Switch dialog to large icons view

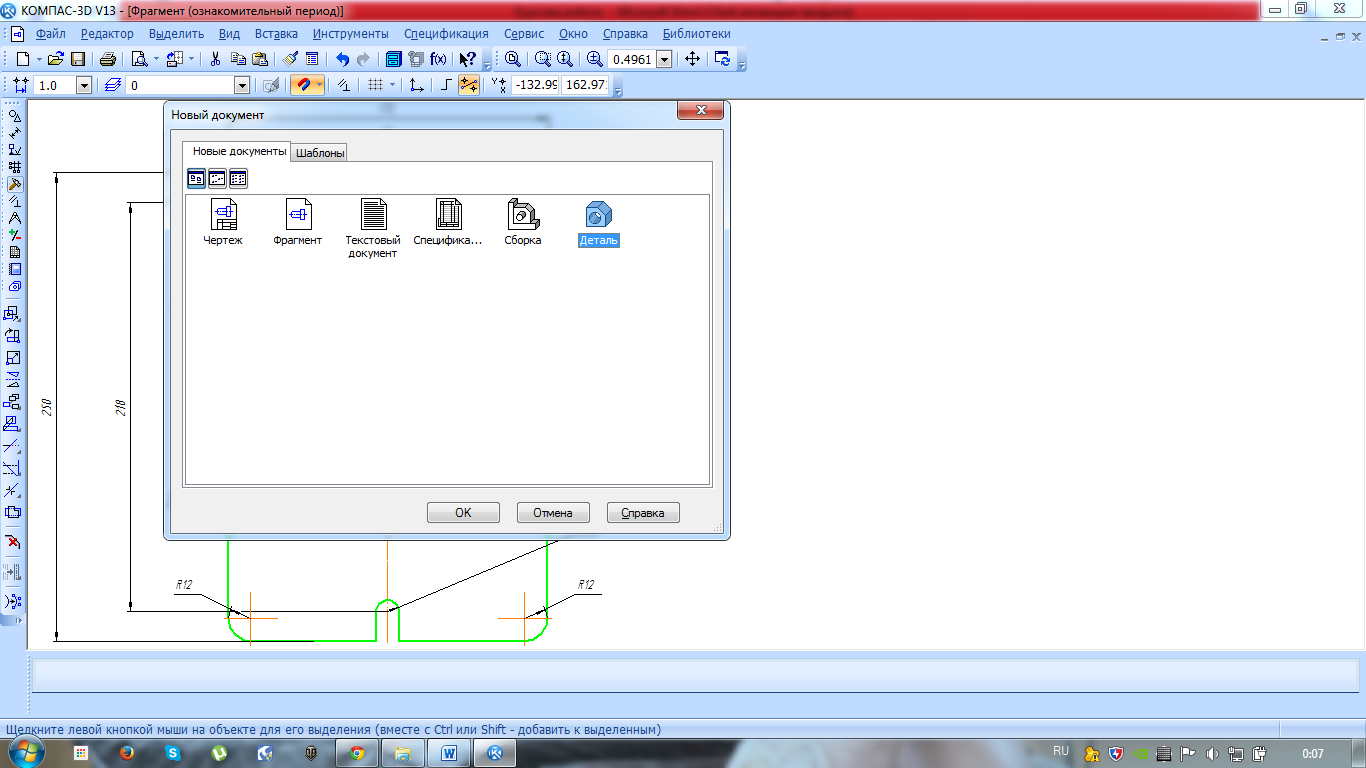tap(196, 179)
